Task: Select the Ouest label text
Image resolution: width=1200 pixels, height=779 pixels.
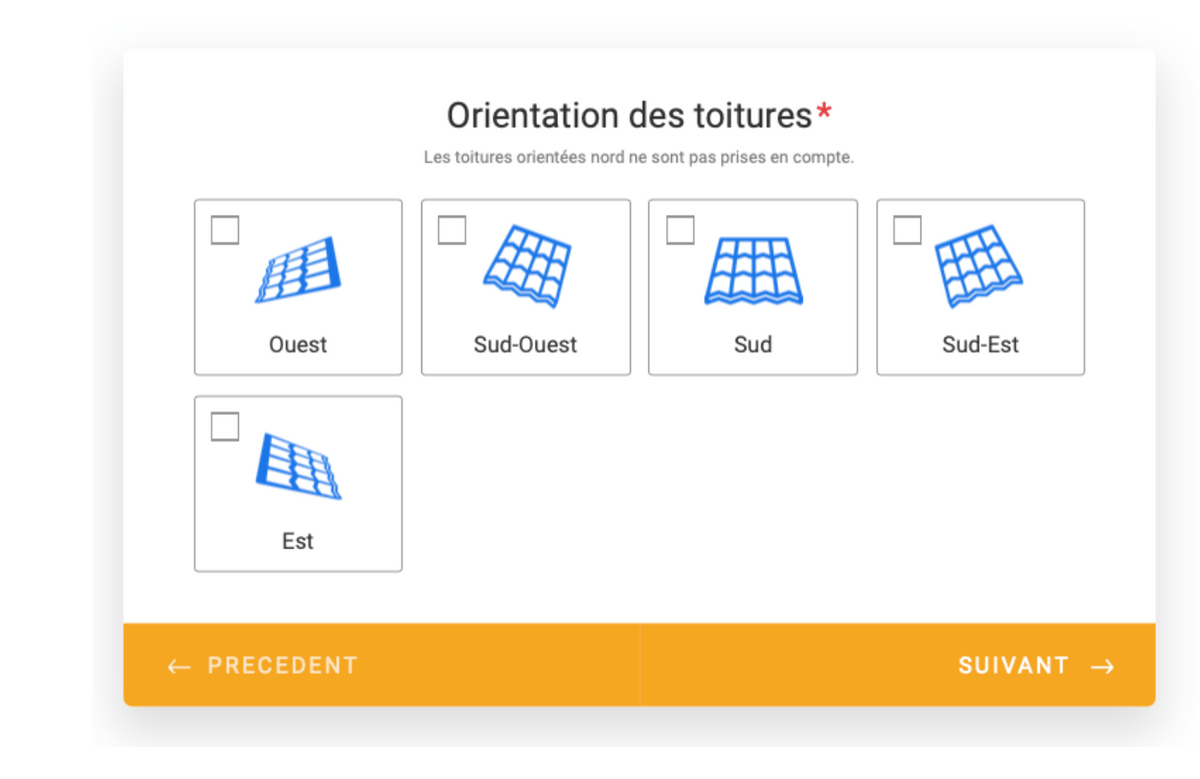Action: coord(298,345)
